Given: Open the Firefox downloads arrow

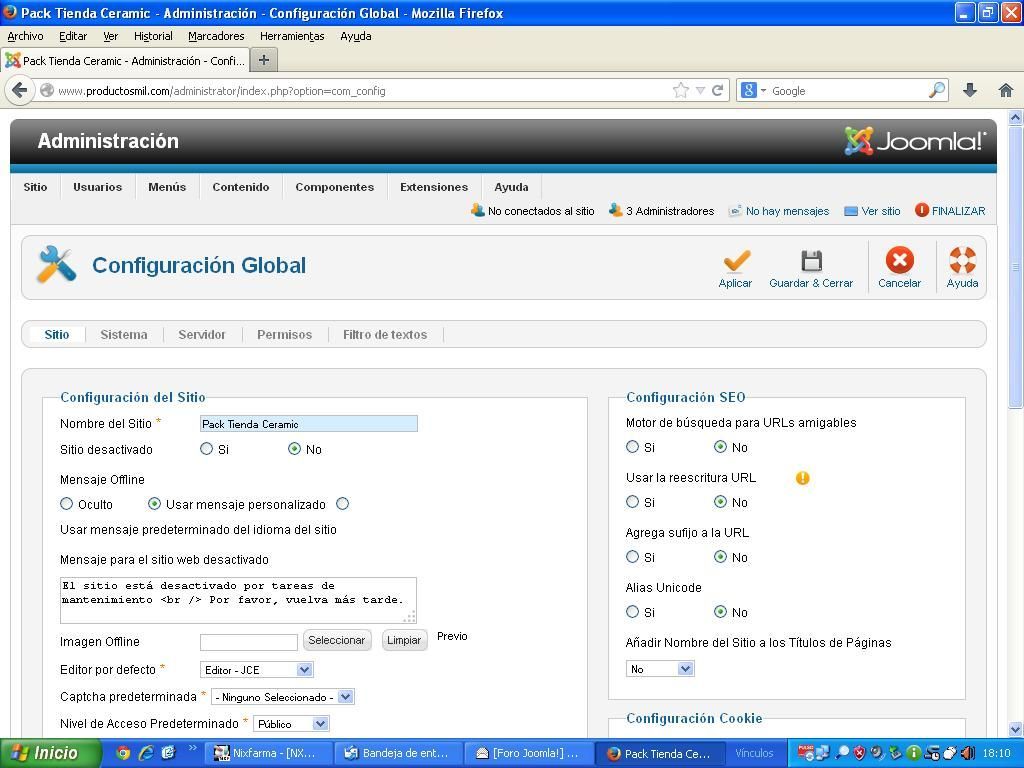Looking at the screenshot, I should coord(970,90).
